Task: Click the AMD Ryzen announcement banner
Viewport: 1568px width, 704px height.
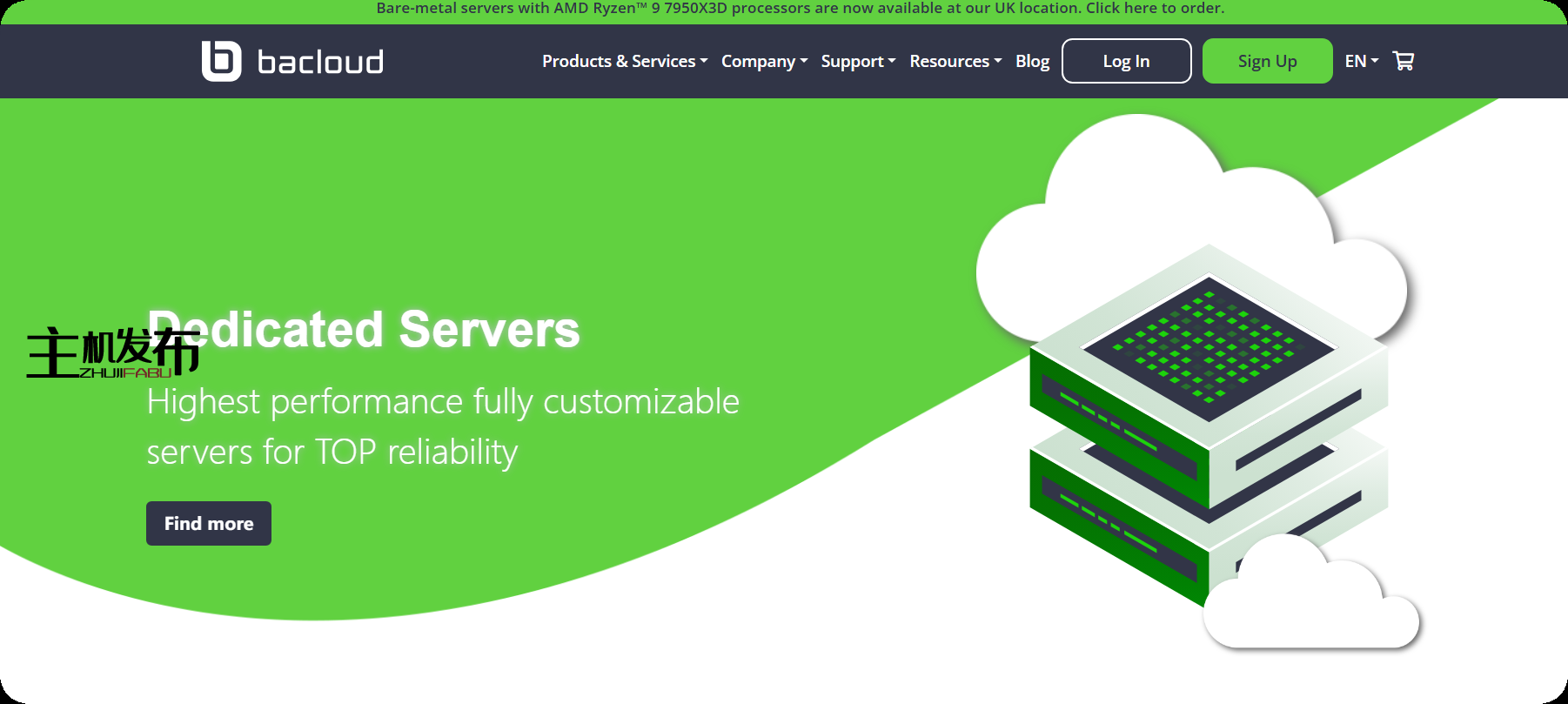Action: click(800, 9)
